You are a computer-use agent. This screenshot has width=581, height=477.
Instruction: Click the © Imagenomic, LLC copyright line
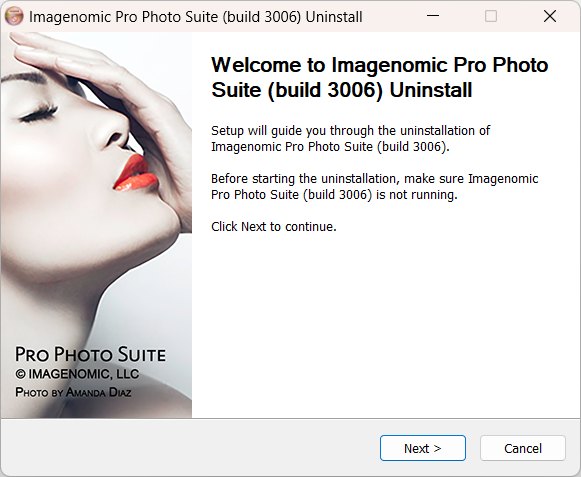tap(77, 374)
